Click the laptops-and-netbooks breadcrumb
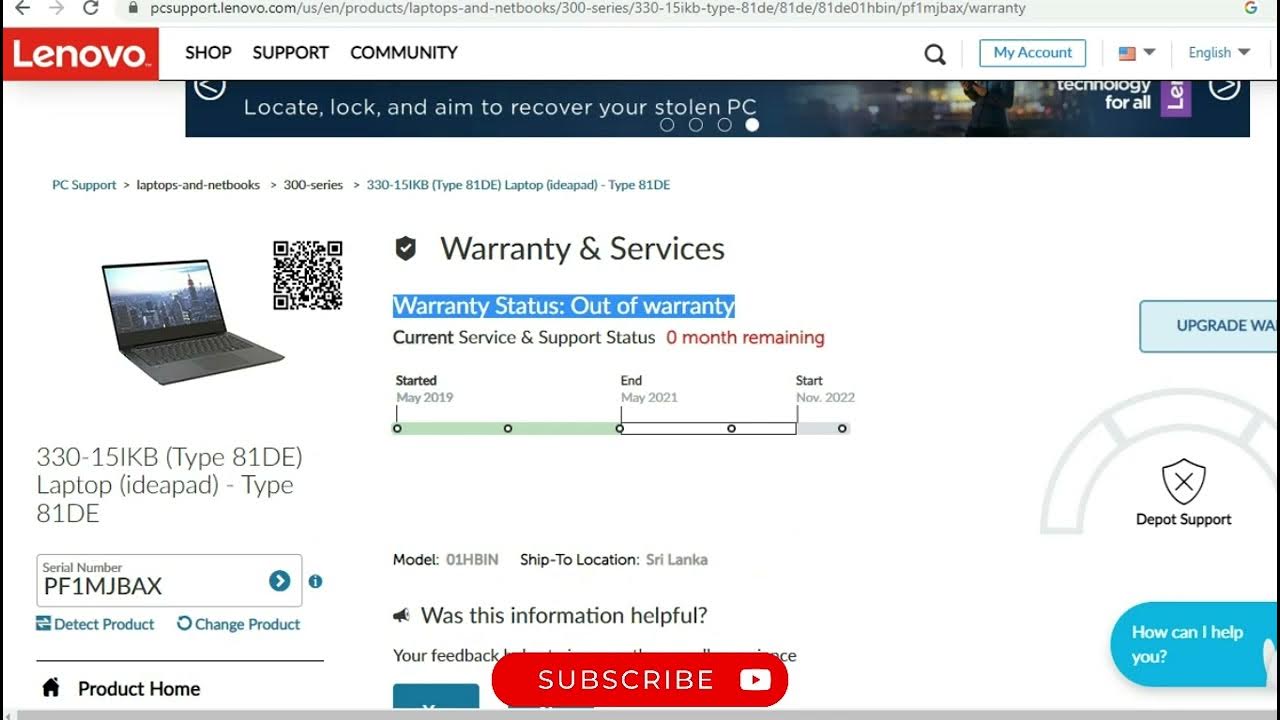 (x=198, y=185)
